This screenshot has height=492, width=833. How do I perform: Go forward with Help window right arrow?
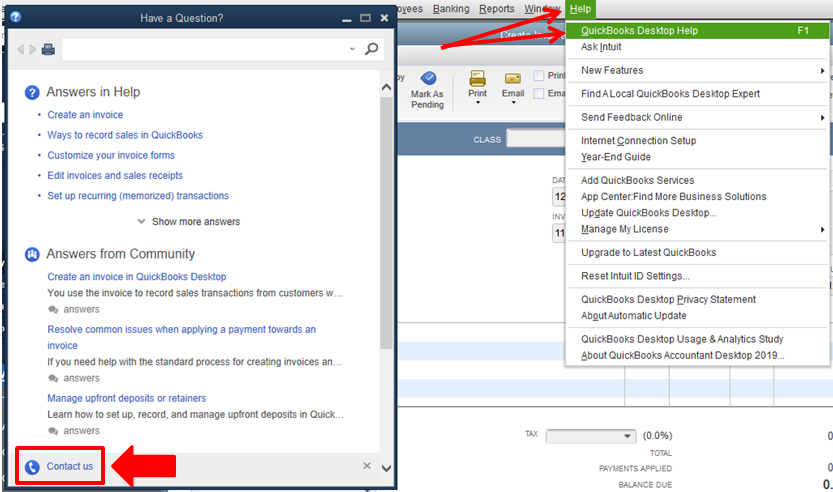[x=33, y=49]
